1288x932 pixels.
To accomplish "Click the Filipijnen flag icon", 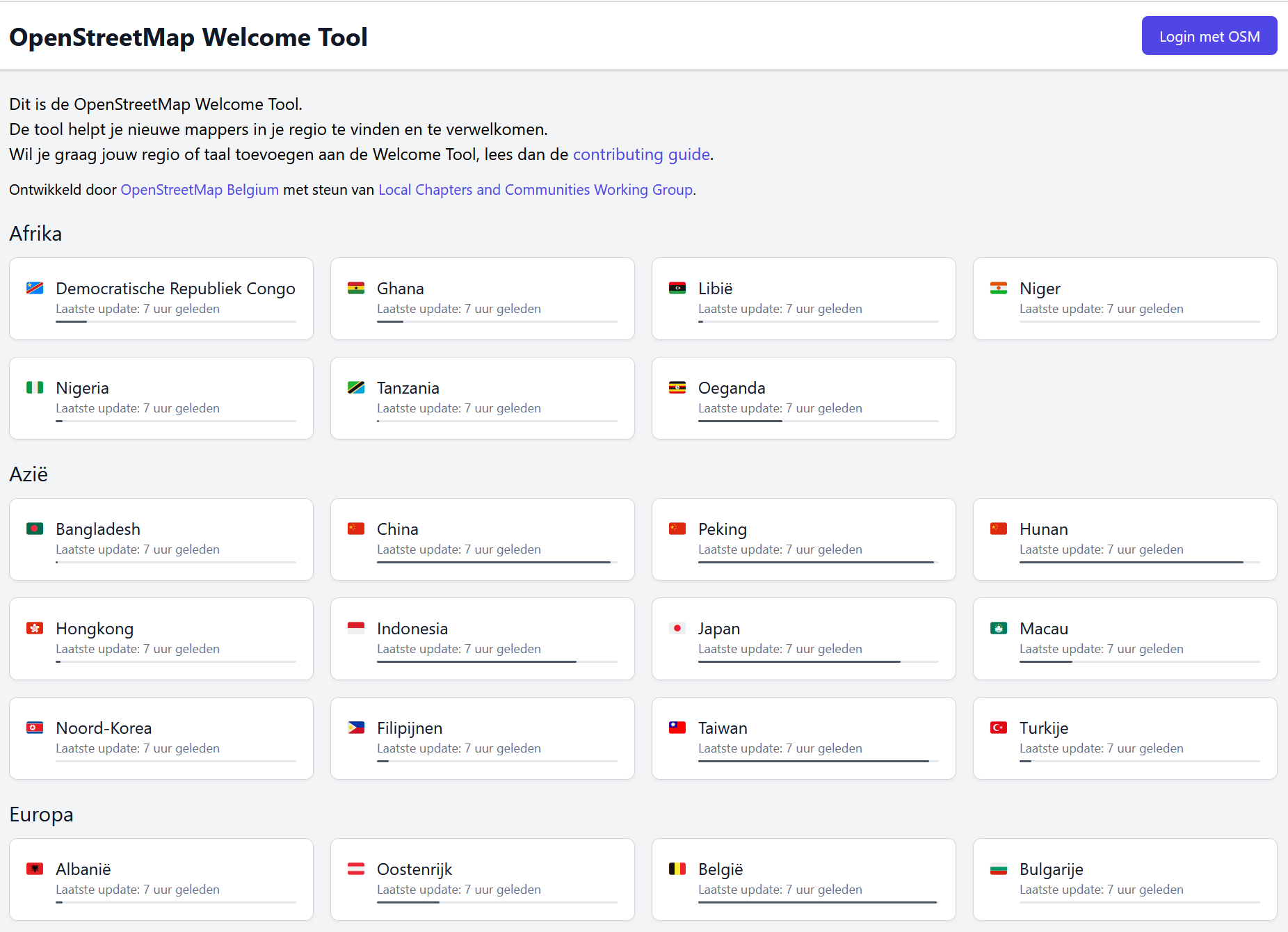I will (356, 728).
